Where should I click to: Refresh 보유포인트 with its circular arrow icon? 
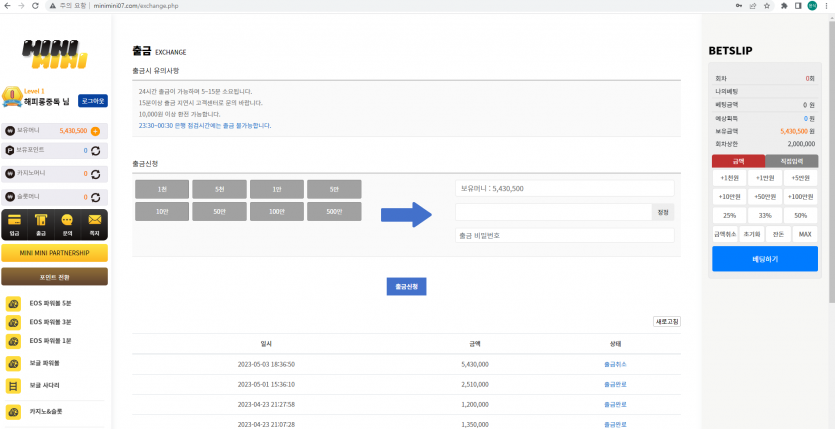[95, 150]
